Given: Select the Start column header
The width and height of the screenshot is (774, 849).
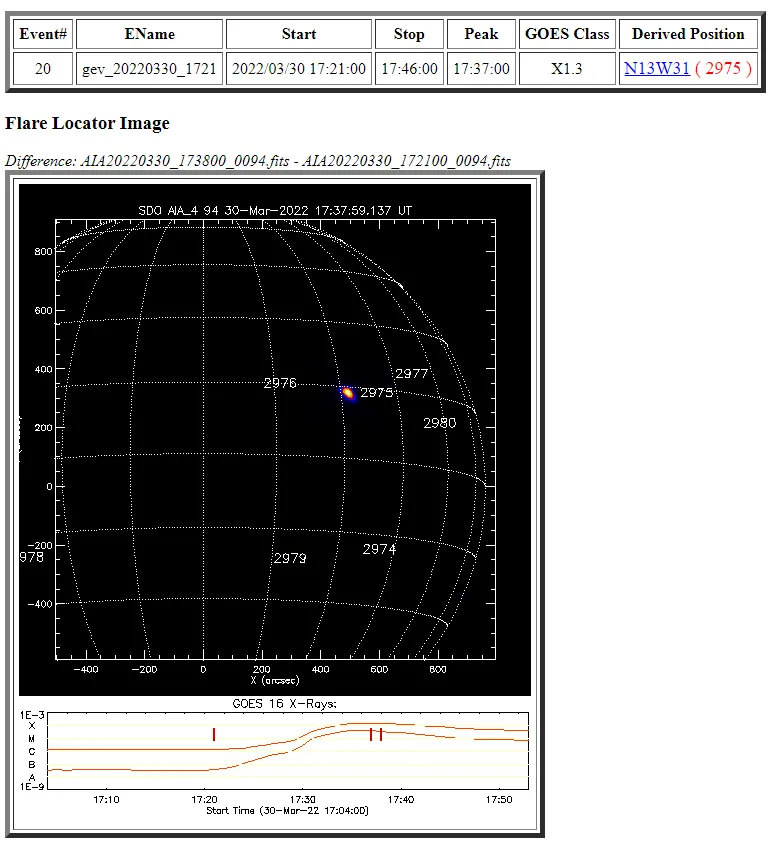Looking at the screenshot, I should (298, 34).
